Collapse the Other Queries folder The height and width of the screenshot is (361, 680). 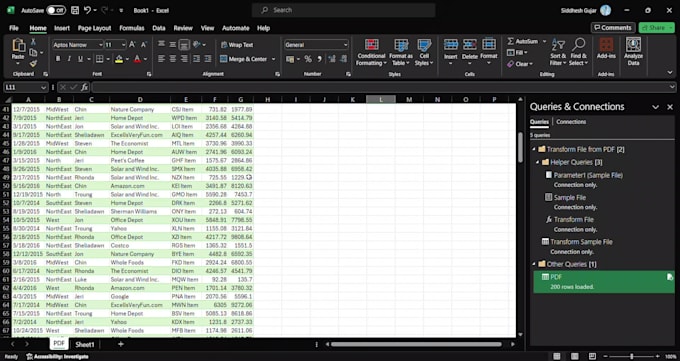[x=534, y=264]
